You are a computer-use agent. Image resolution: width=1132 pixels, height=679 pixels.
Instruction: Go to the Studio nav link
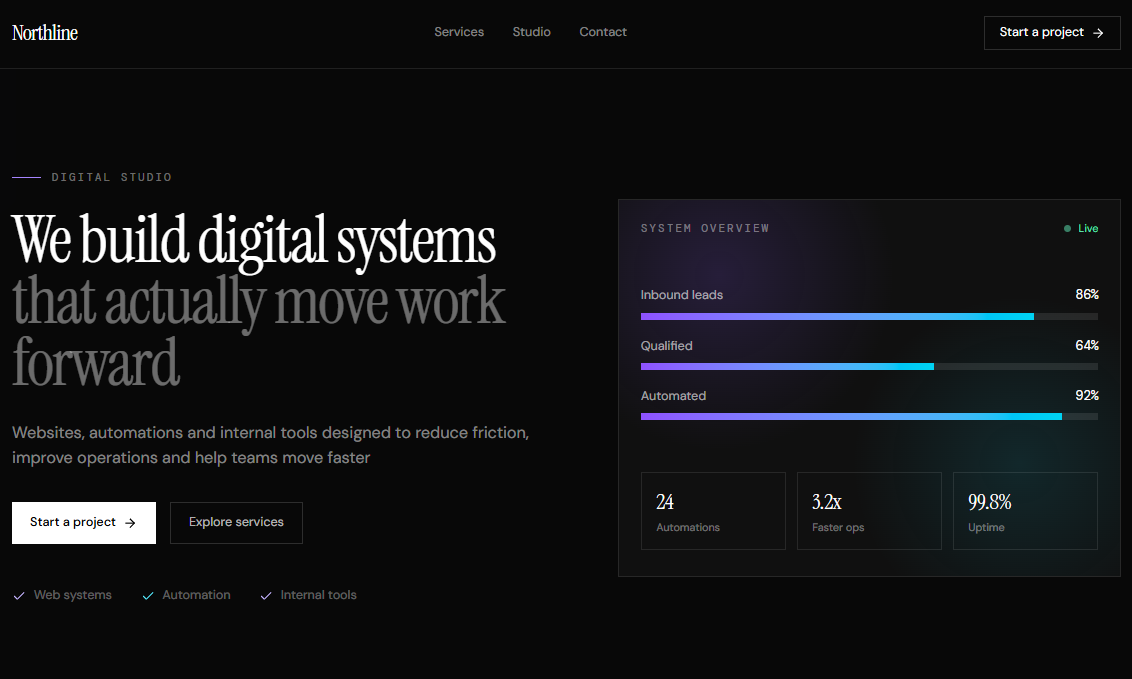tap(531, 32)
